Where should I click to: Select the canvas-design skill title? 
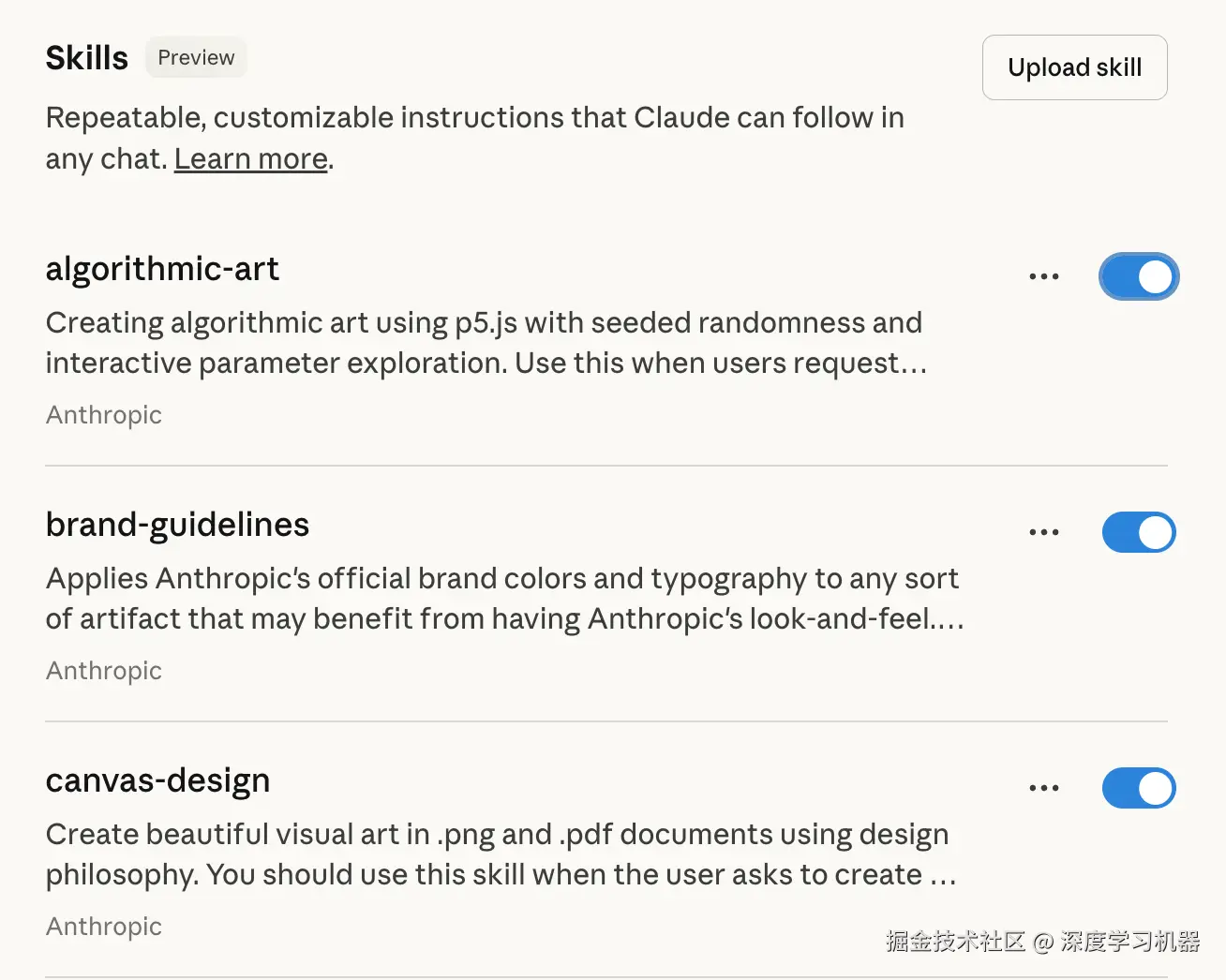[x=157, y=780]
